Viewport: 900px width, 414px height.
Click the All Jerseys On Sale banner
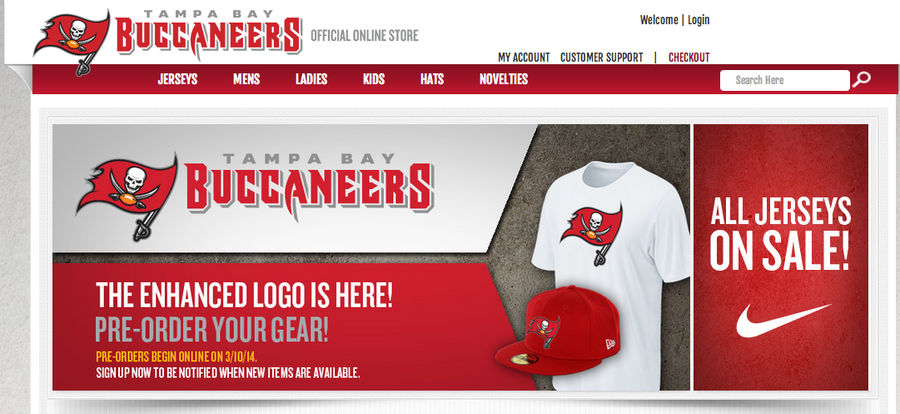781,257
